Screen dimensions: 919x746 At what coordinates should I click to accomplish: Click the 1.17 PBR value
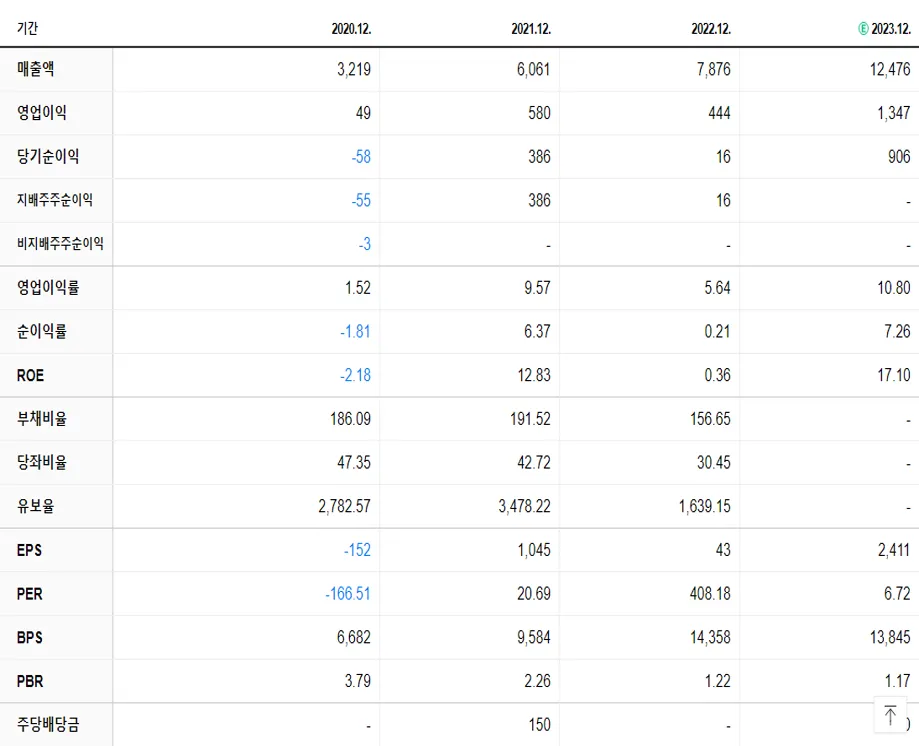[x=897, y=681]
